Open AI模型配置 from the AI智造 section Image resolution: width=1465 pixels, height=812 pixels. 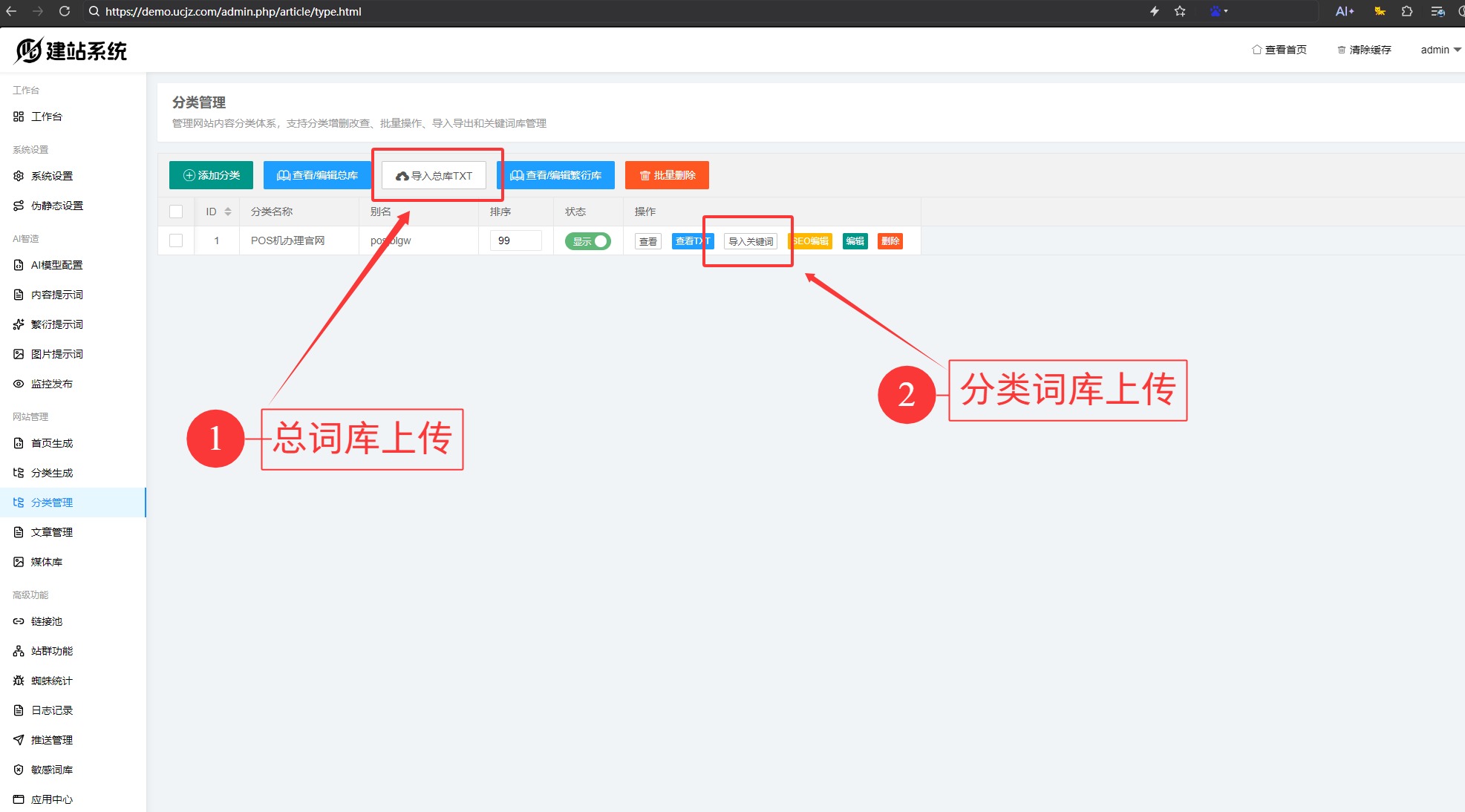[19, 265]
